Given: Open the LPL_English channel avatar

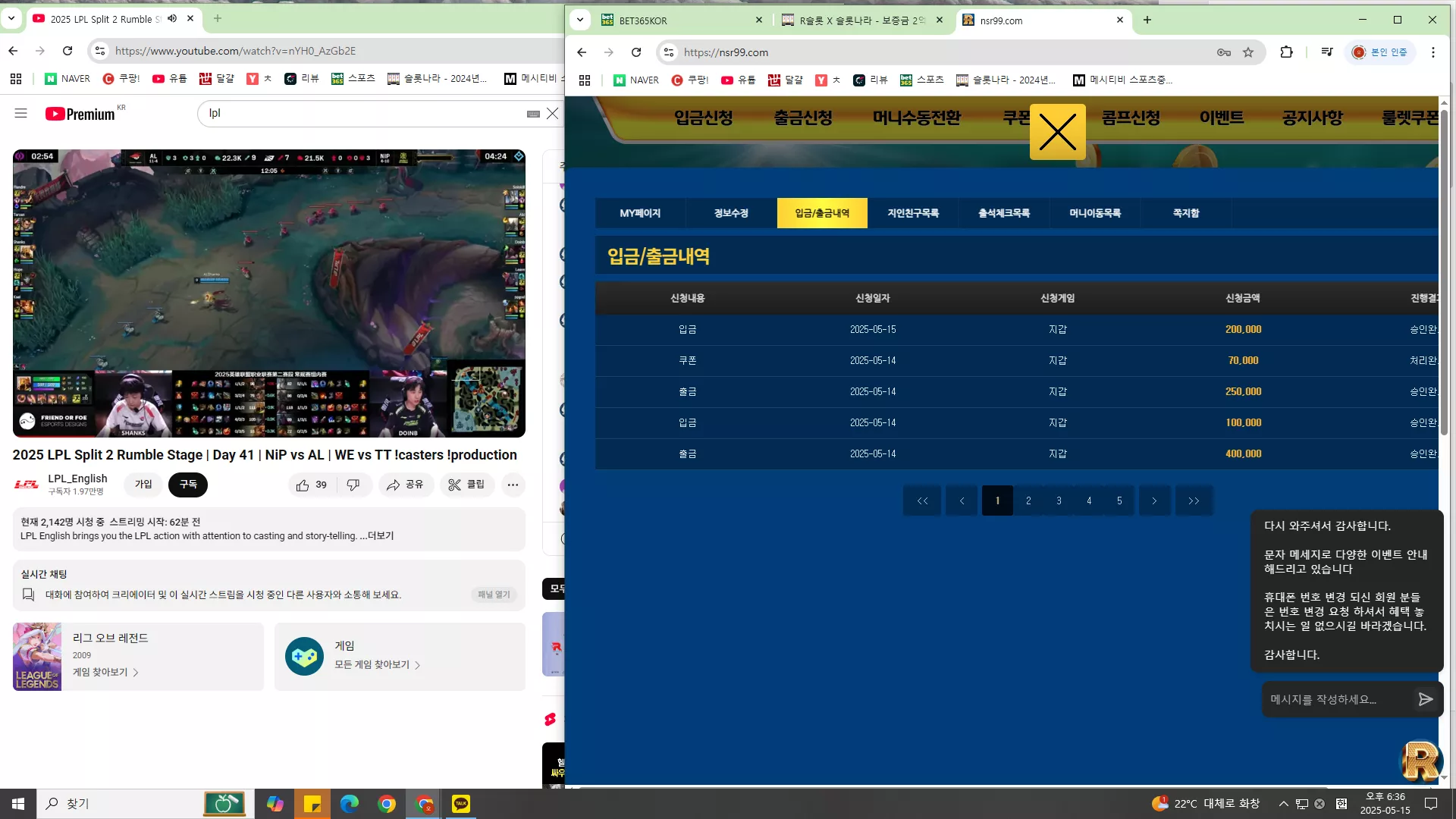Looking at the screenshot, I should [27, 485].
